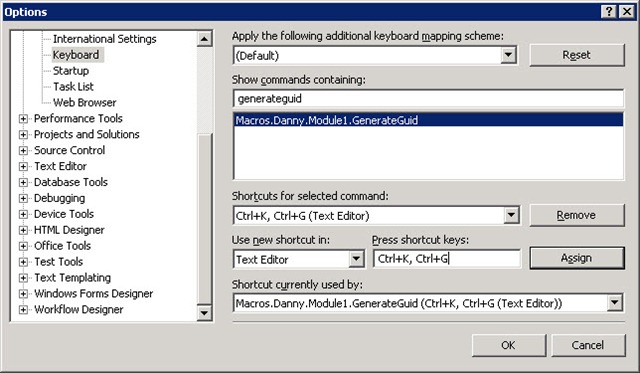Expand the Test Tools node

coord(23,262)
